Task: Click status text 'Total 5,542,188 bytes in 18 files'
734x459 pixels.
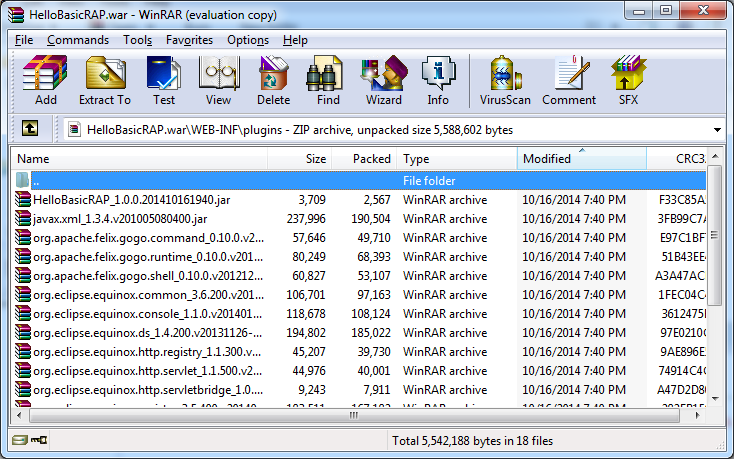Action: tap(472, 441)
